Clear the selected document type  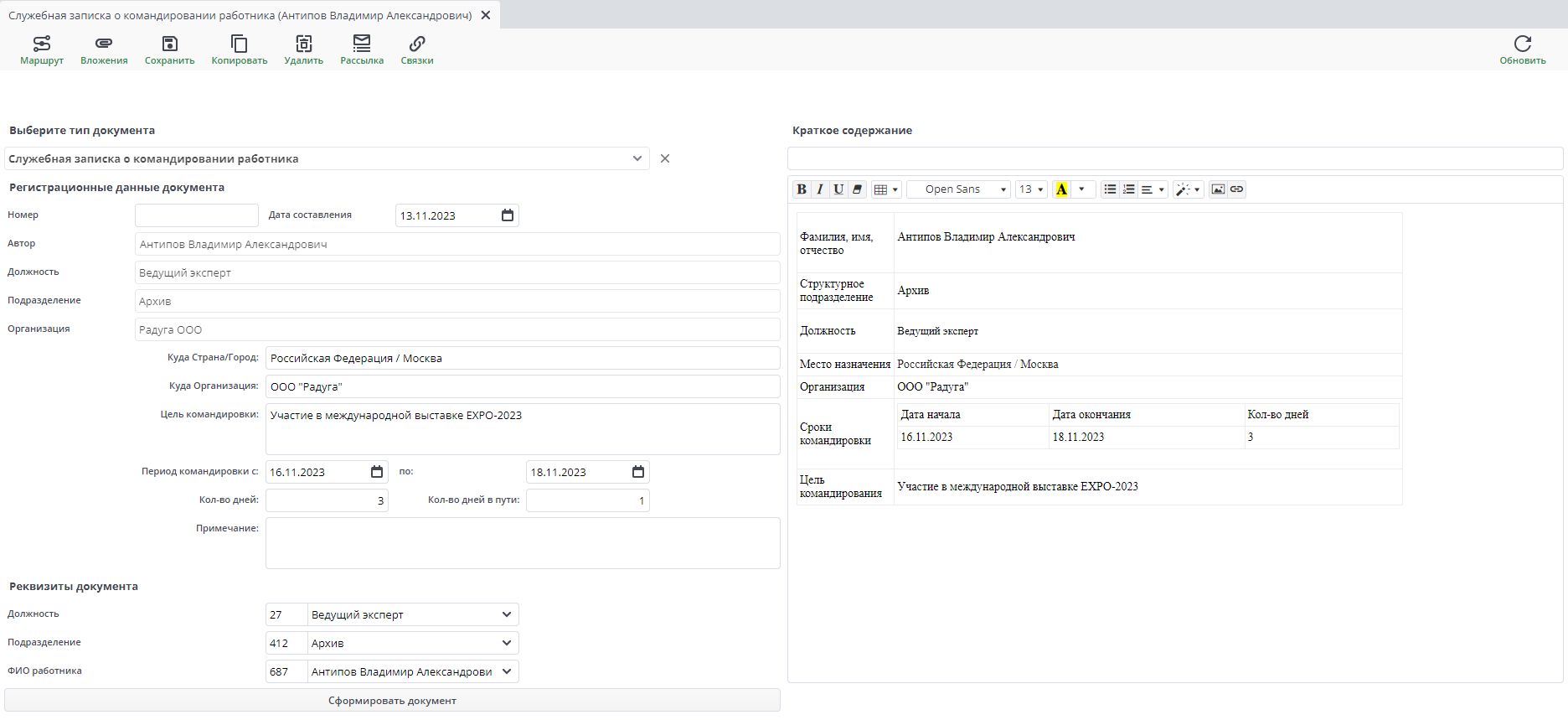pos(665,158)
